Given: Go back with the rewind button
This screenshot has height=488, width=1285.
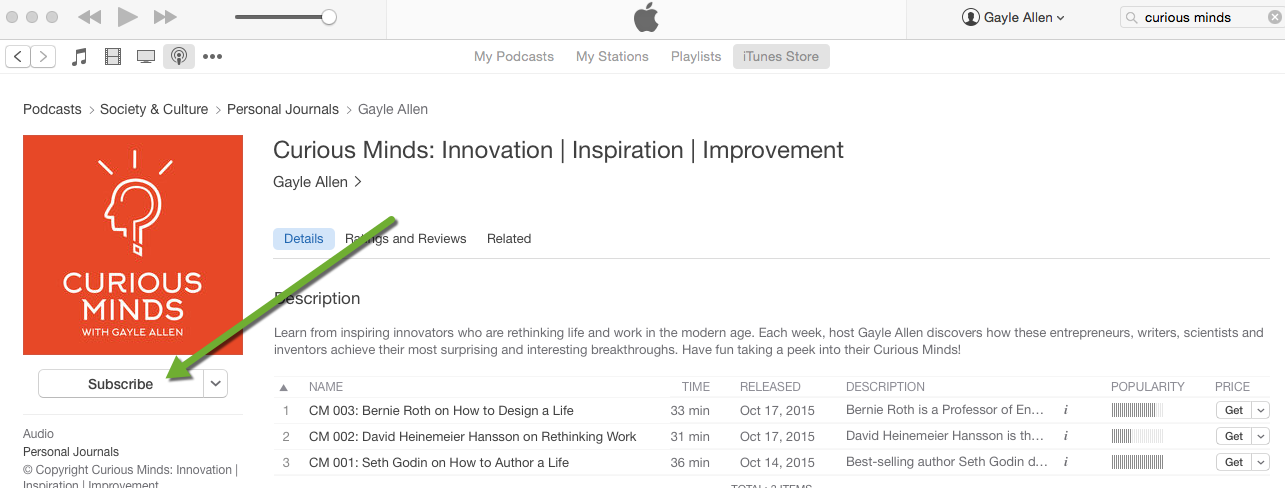Looking at the screenshot, I should point(89,17).
